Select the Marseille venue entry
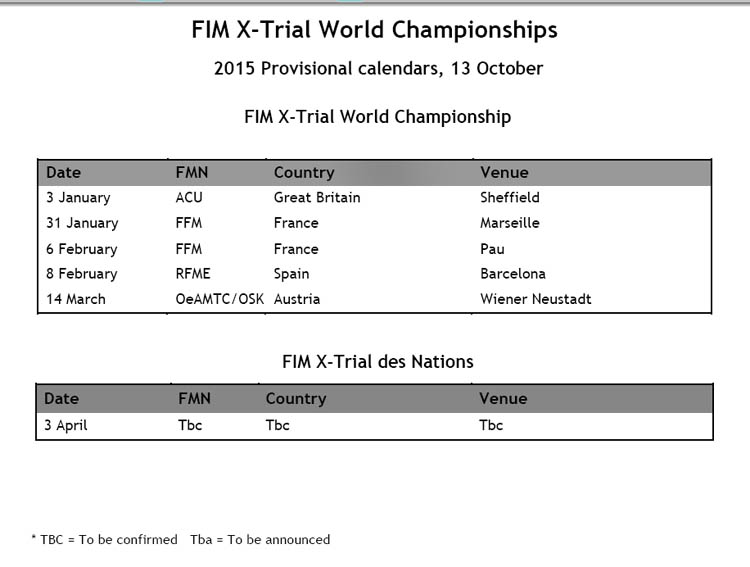The image size is (750, 567). [510, 222]
